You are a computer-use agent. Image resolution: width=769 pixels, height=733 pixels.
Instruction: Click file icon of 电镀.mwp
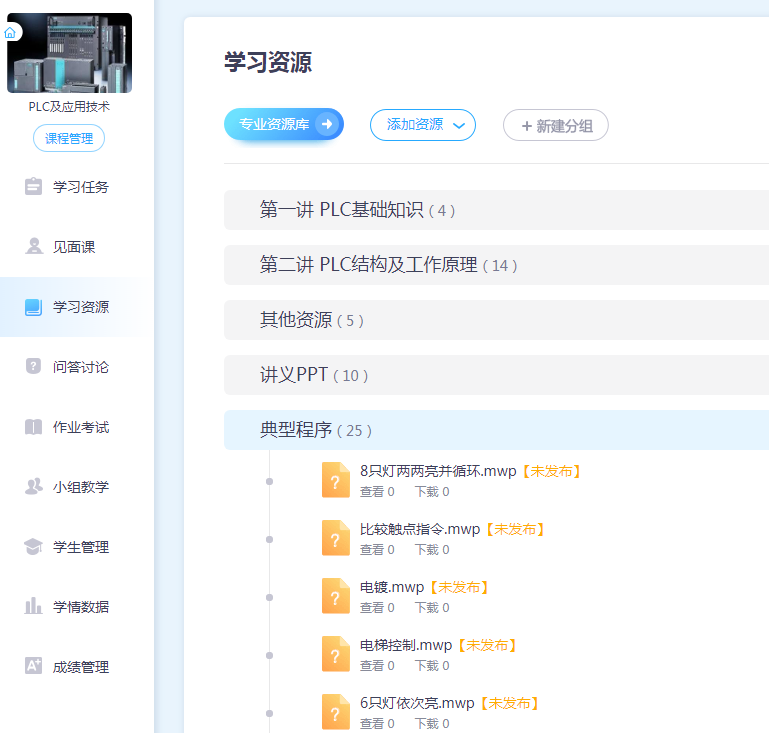coord(335,596)
